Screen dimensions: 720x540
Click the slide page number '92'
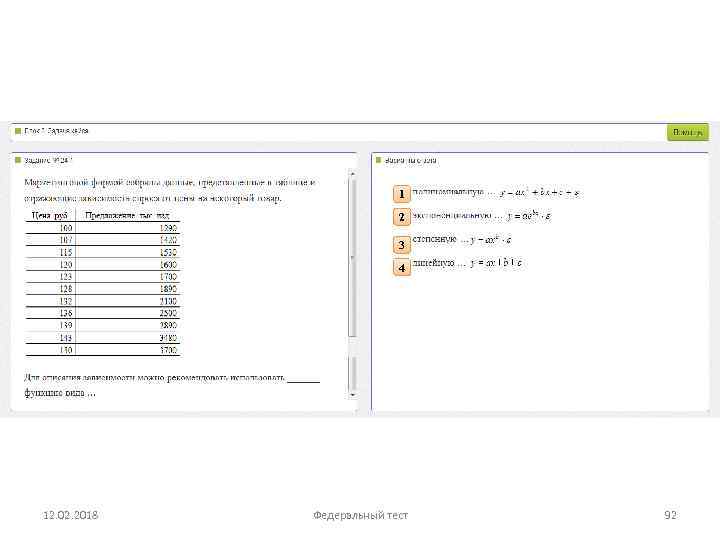670,515
